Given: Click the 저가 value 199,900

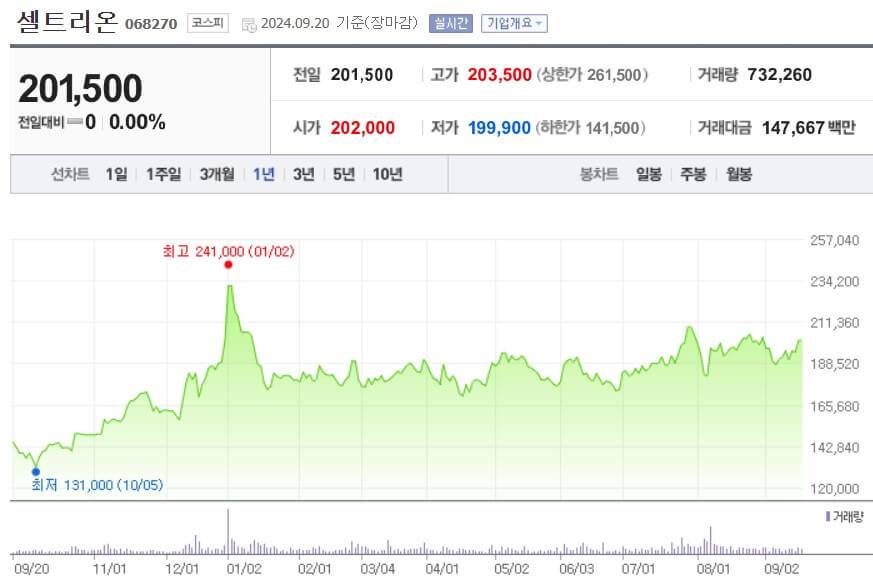Looking at the screenshot, I should pos(499,128).
